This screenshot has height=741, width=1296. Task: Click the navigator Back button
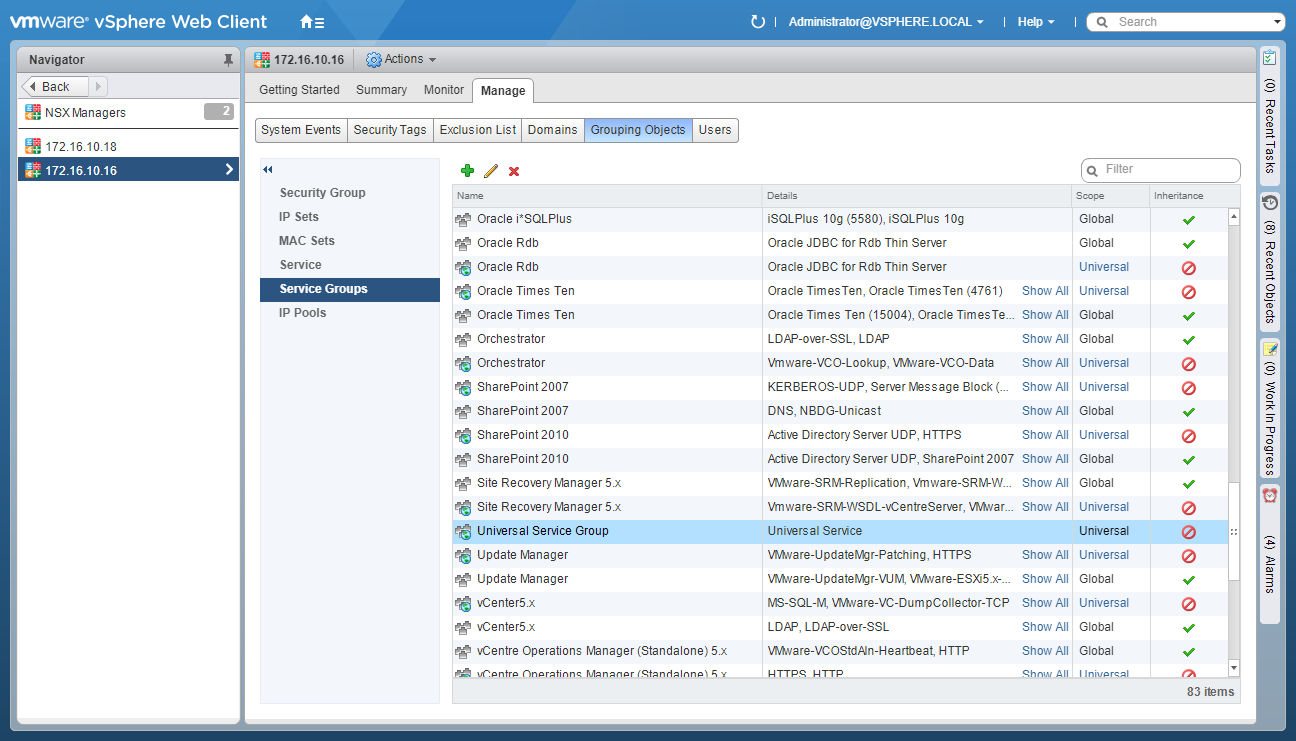tap(56, 87)
